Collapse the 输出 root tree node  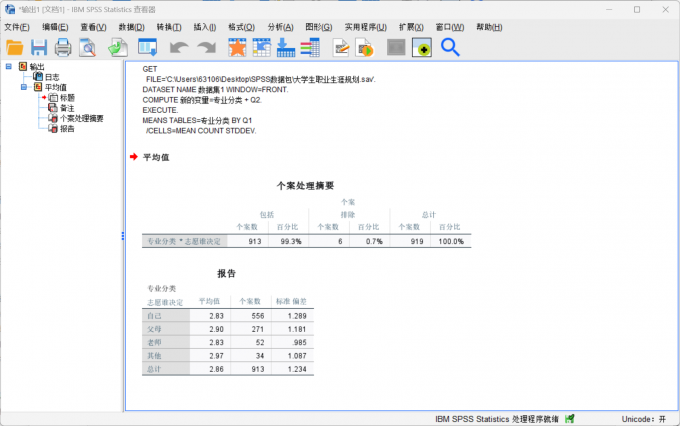[x=9, y=67]
